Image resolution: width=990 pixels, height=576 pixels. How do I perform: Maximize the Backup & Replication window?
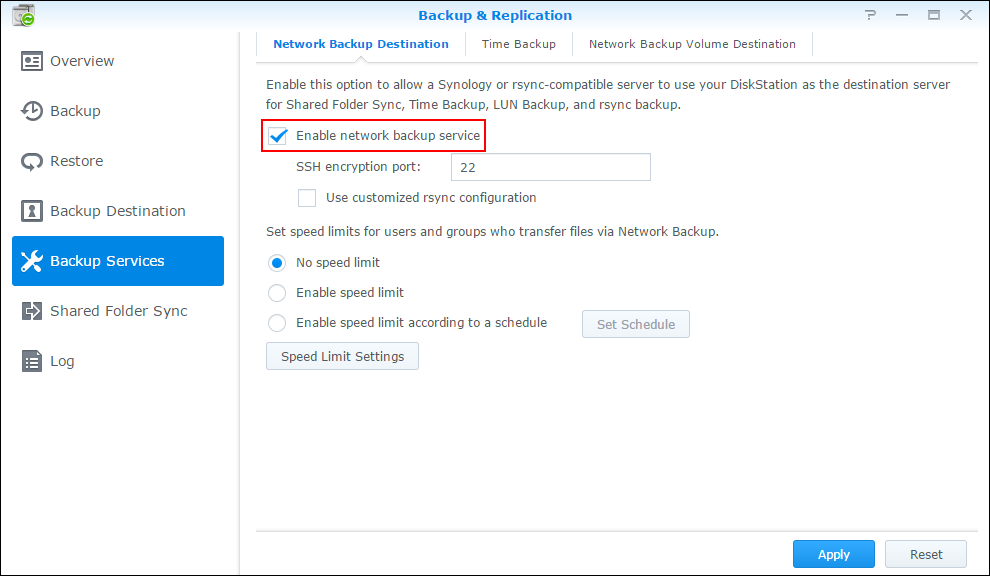click(934, 15)
